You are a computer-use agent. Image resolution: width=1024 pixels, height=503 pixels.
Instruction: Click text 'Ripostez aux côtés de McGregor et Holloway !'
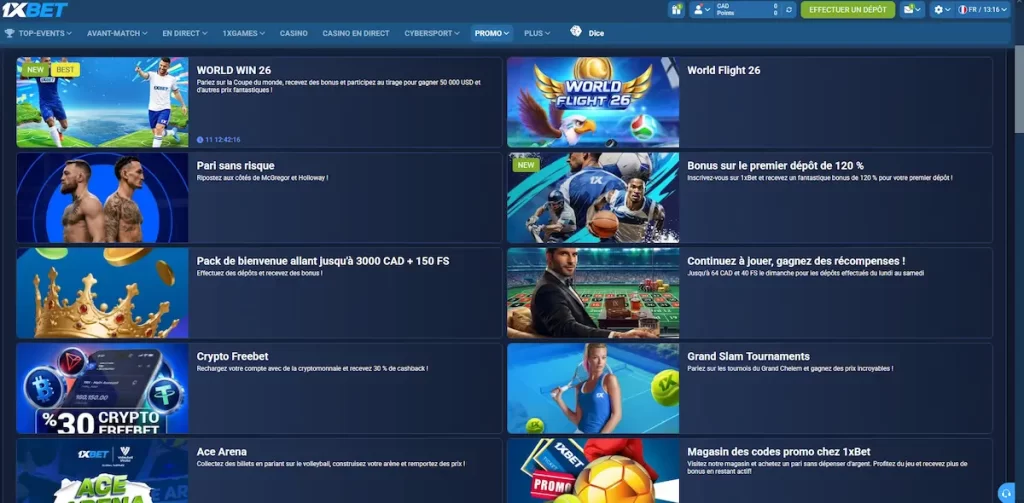pos(262,178)
